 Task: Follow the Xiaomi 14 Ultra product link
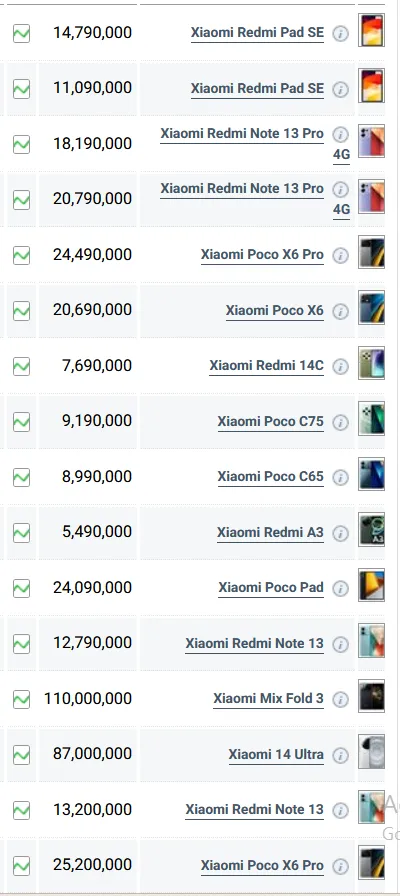(x=276, y=754)
